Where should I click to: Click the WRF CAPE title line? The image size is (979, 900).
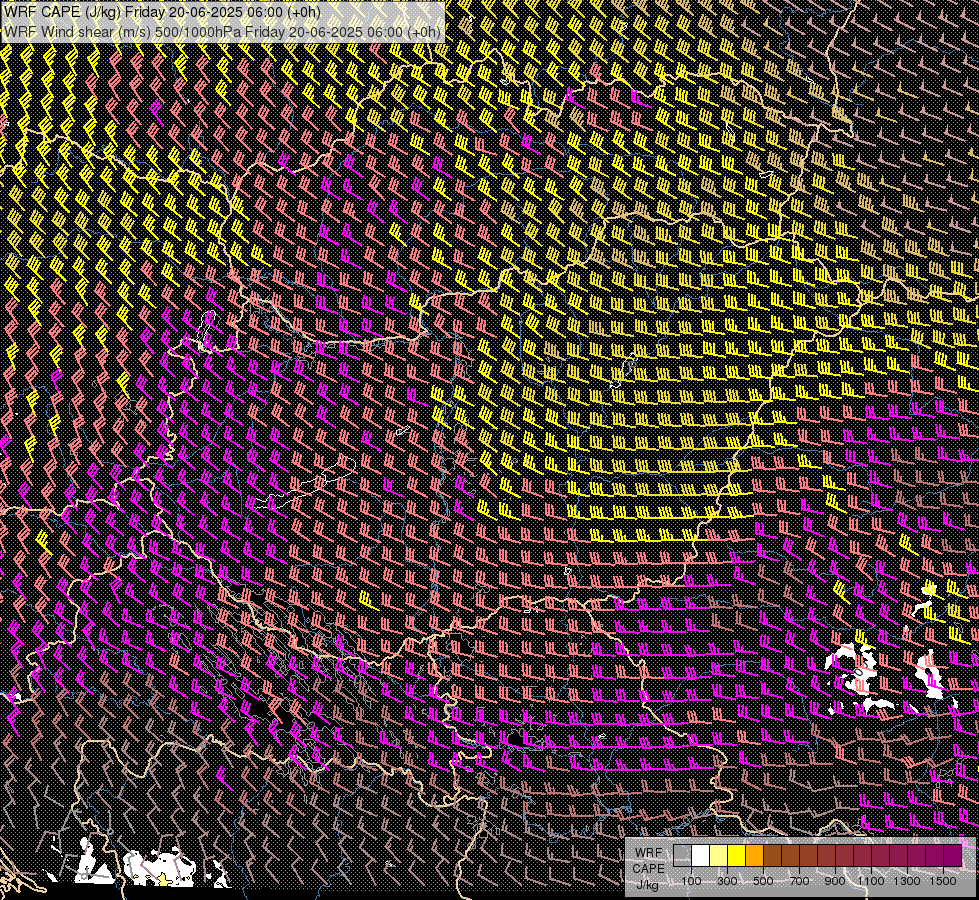pos(162,12)
